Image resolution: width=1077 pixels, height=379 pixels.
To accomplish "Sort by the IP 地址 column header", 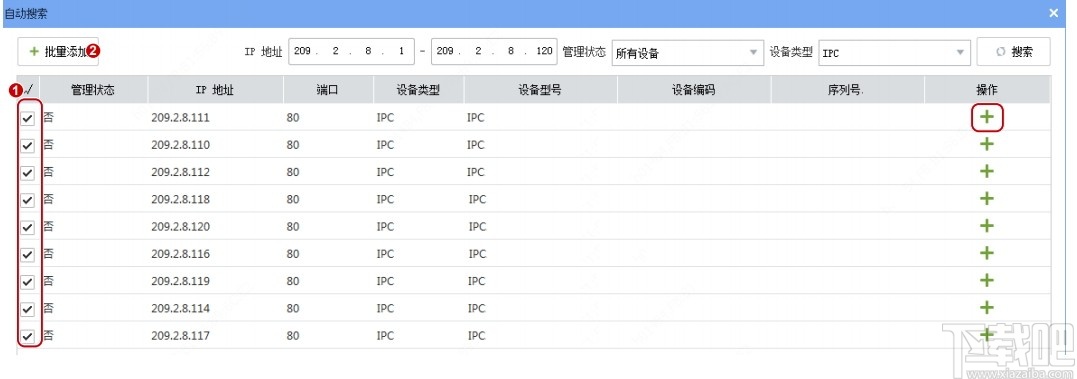I will 215,89.
